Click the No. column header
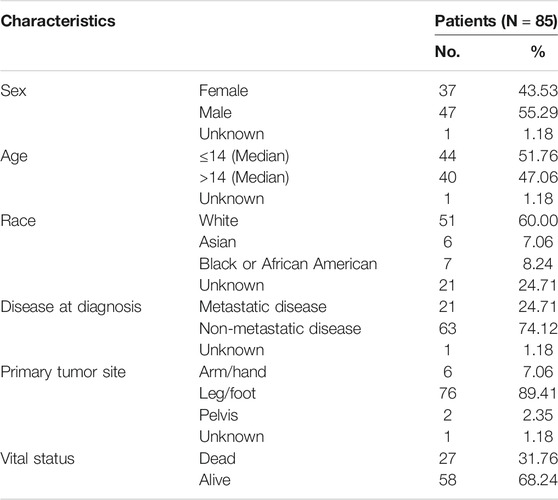 (x=447, y=52)
